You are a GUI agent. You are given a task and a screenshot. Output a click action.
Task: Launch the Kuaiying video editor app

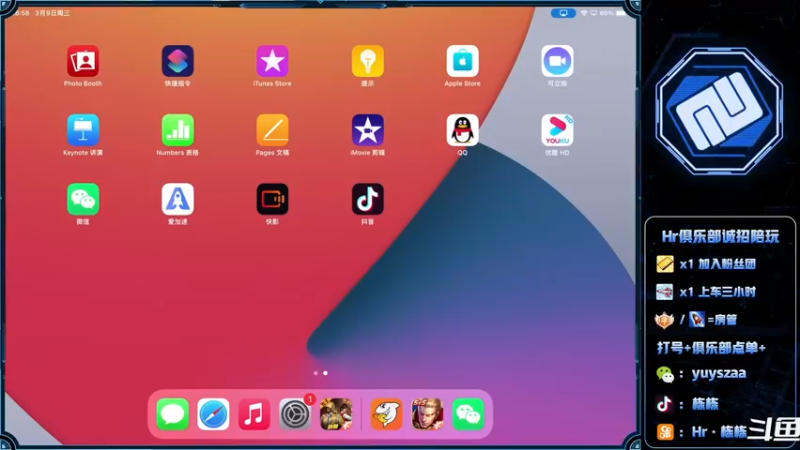coord(272,199)
